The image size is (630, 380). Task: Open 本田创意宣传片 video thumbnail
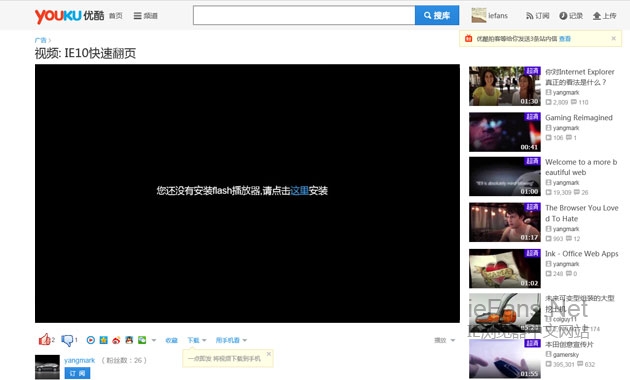(x=505, y=358)
